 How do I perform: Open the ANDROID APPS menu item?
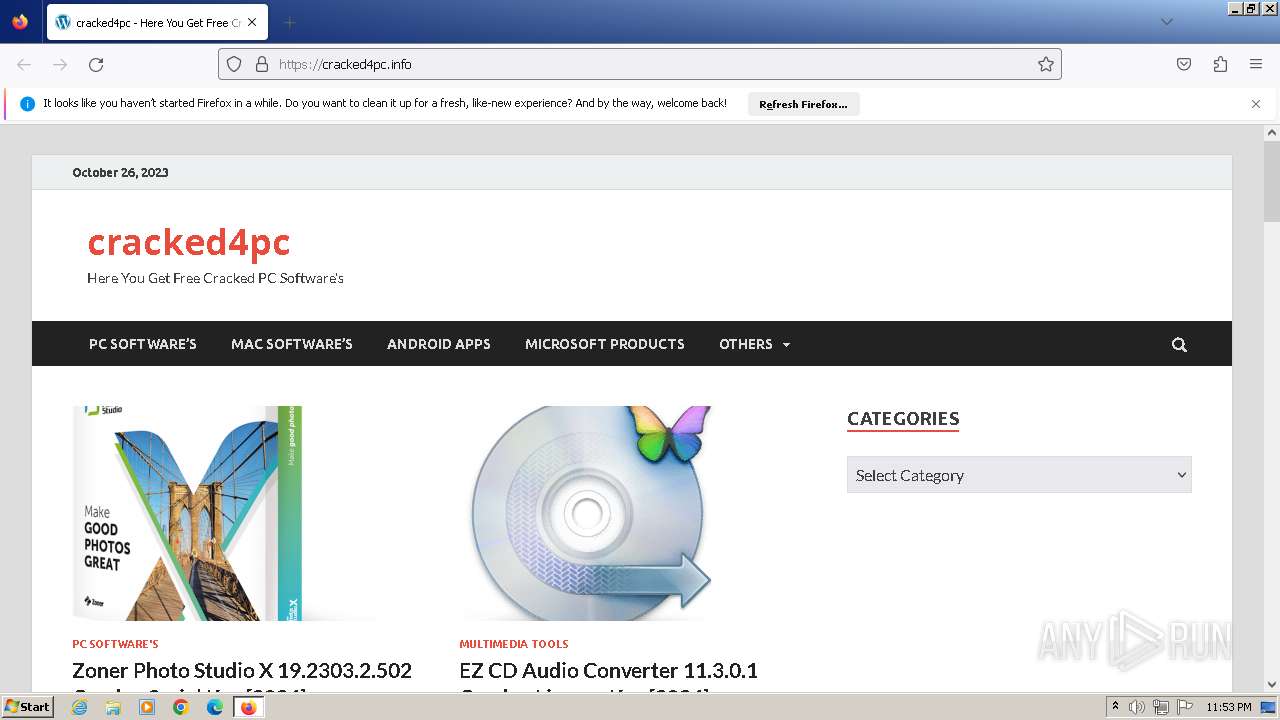point(439,344)
